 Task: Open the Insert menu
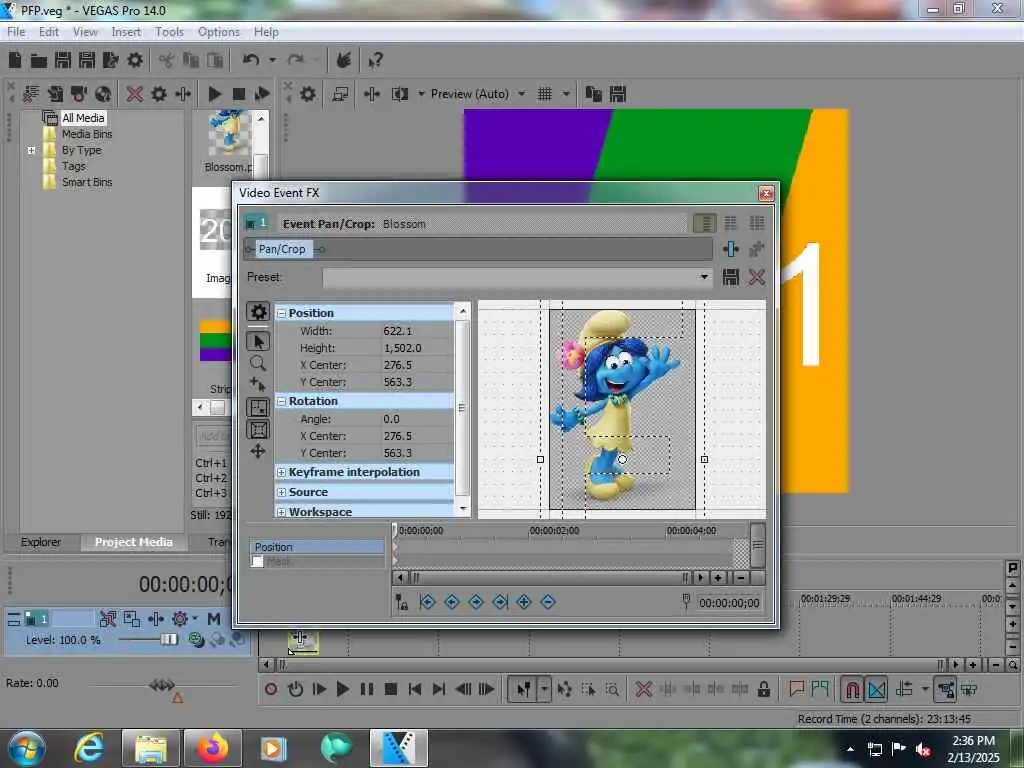(x=126, y=32)
